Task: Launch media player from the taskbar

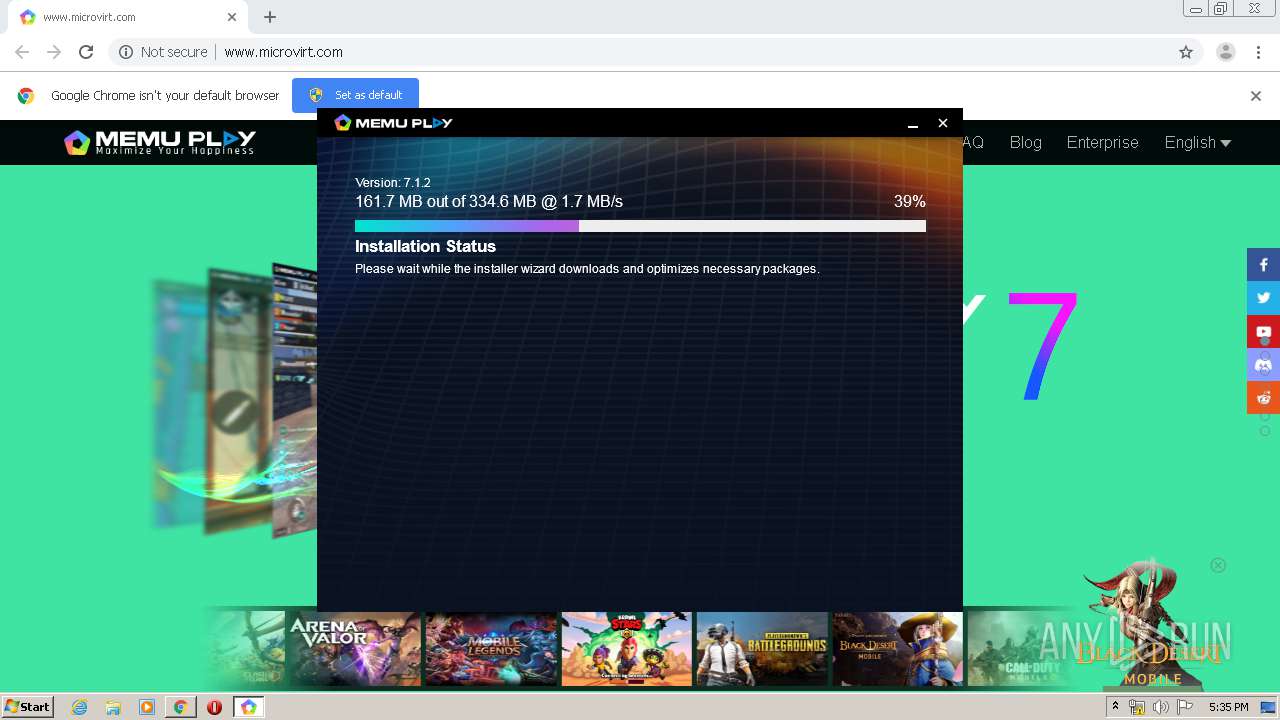Action: [147, 707]
